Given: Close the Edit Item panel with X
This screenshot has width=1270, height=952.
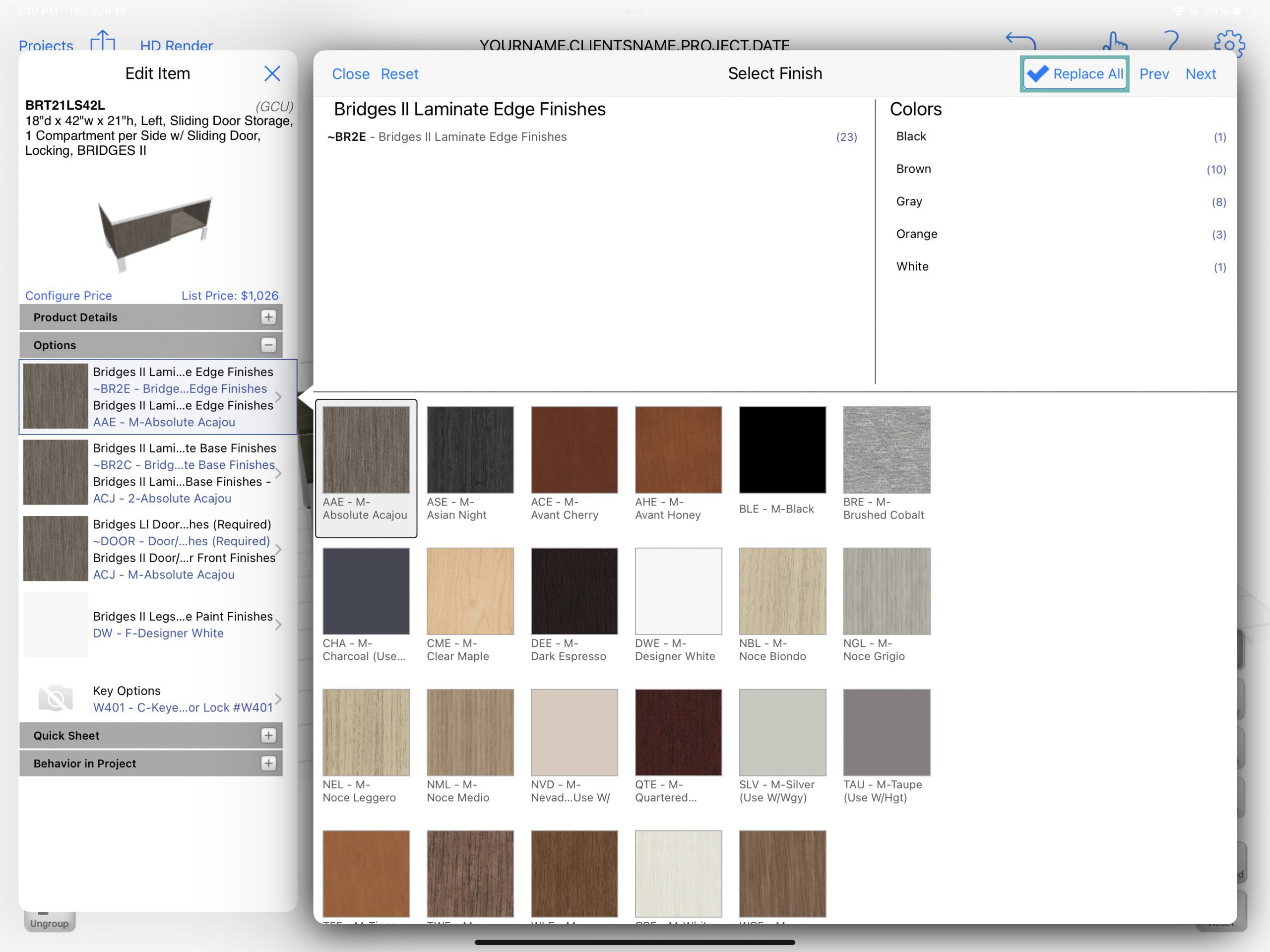Looking at the screenshot, I should [x=272, y=73].
